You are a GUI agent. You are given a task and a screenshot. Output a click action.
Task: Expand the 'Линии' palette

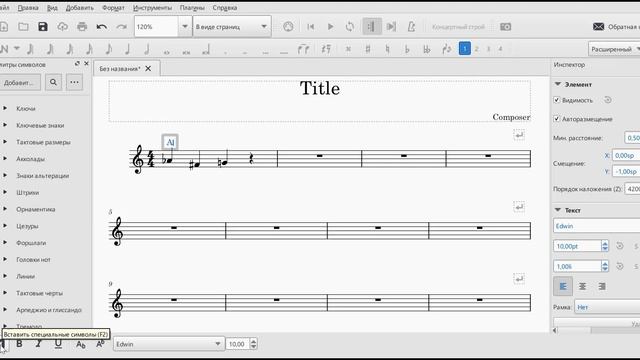(5, 276)
